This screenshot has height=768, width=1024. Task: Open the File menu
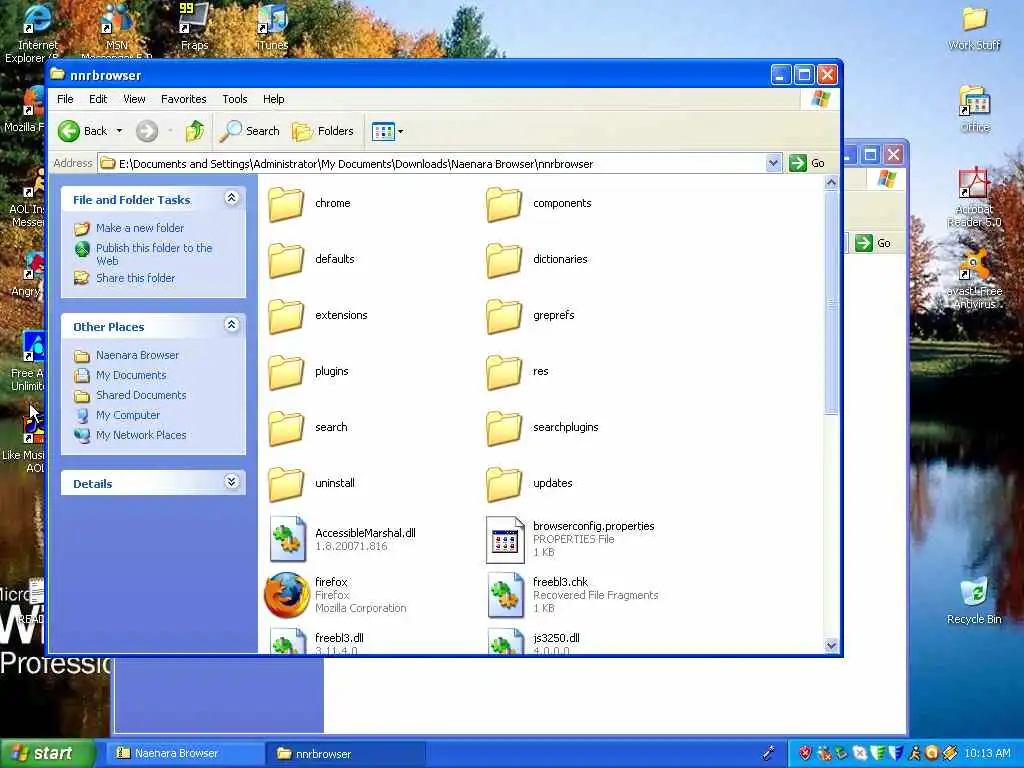65,99
